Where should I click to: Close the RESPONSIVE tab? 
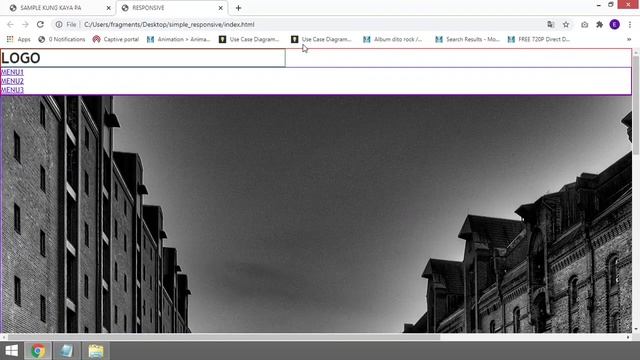220,8
